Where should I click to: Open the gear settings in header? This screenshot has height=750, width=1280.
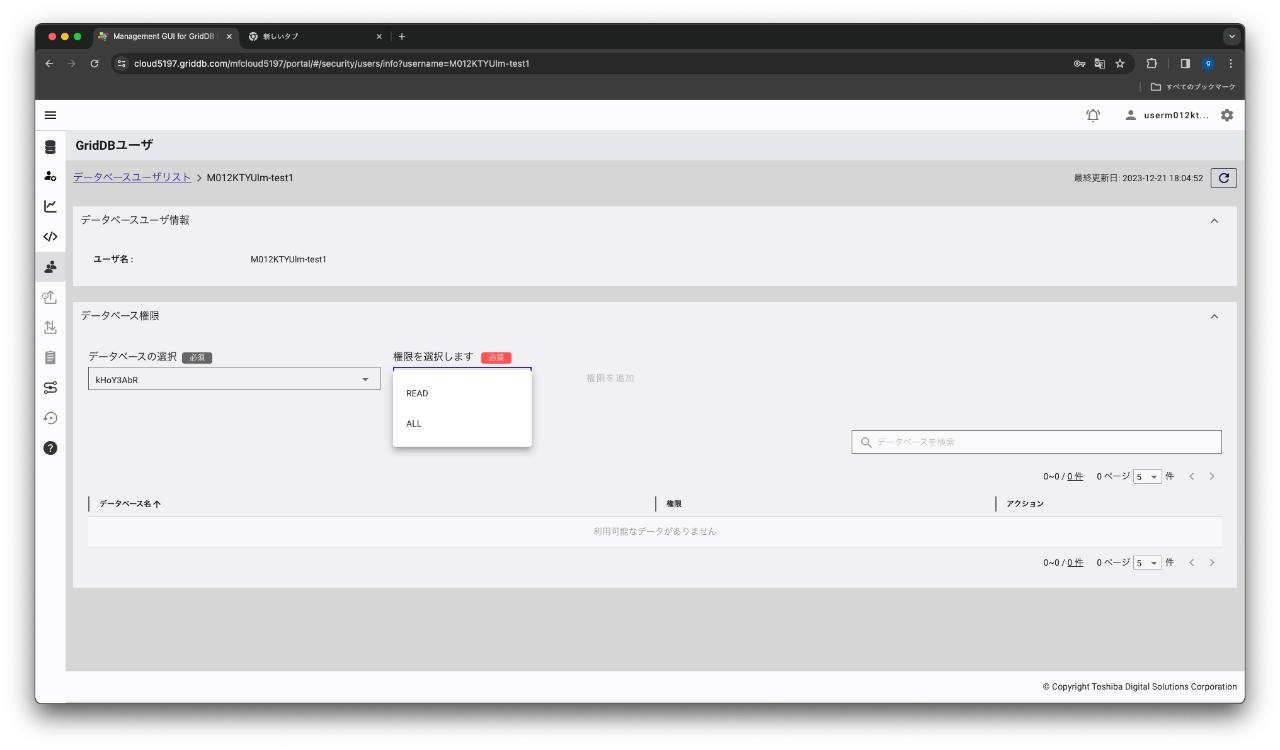pyautogui.click(x=1227, y=115)
